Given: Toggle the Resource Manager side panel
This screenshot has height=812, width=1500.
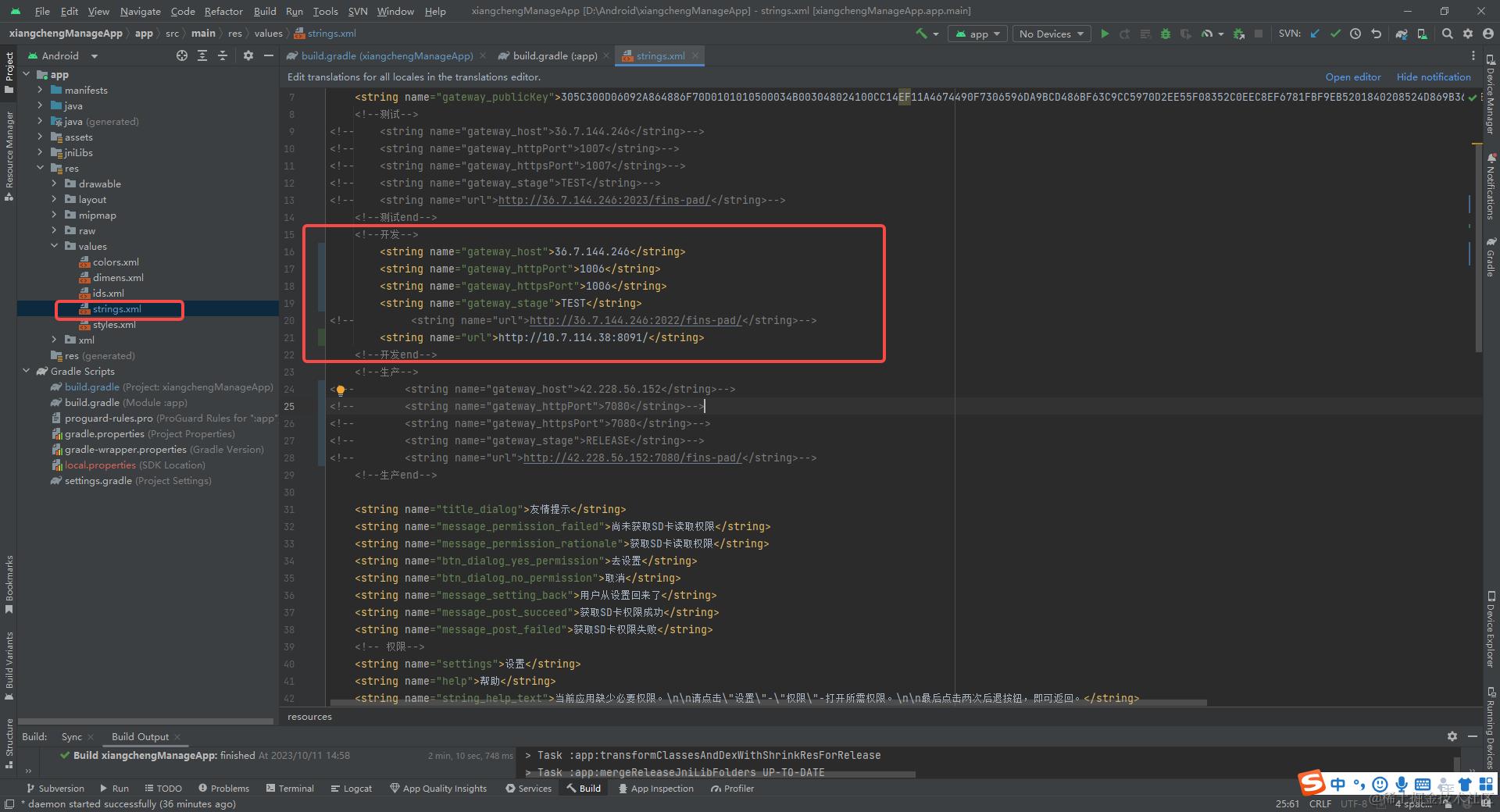Looking at the screenshot, I should (9, 156).
